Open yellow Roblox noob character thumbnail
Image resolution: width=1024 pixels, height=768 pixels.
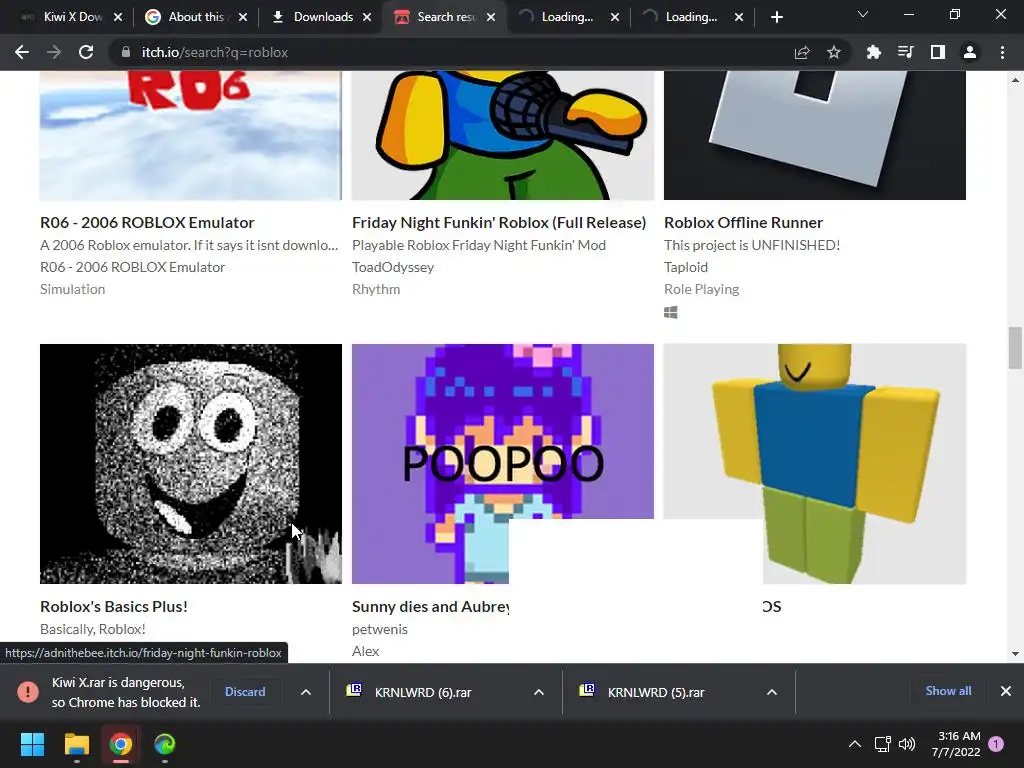click(815, 464)
